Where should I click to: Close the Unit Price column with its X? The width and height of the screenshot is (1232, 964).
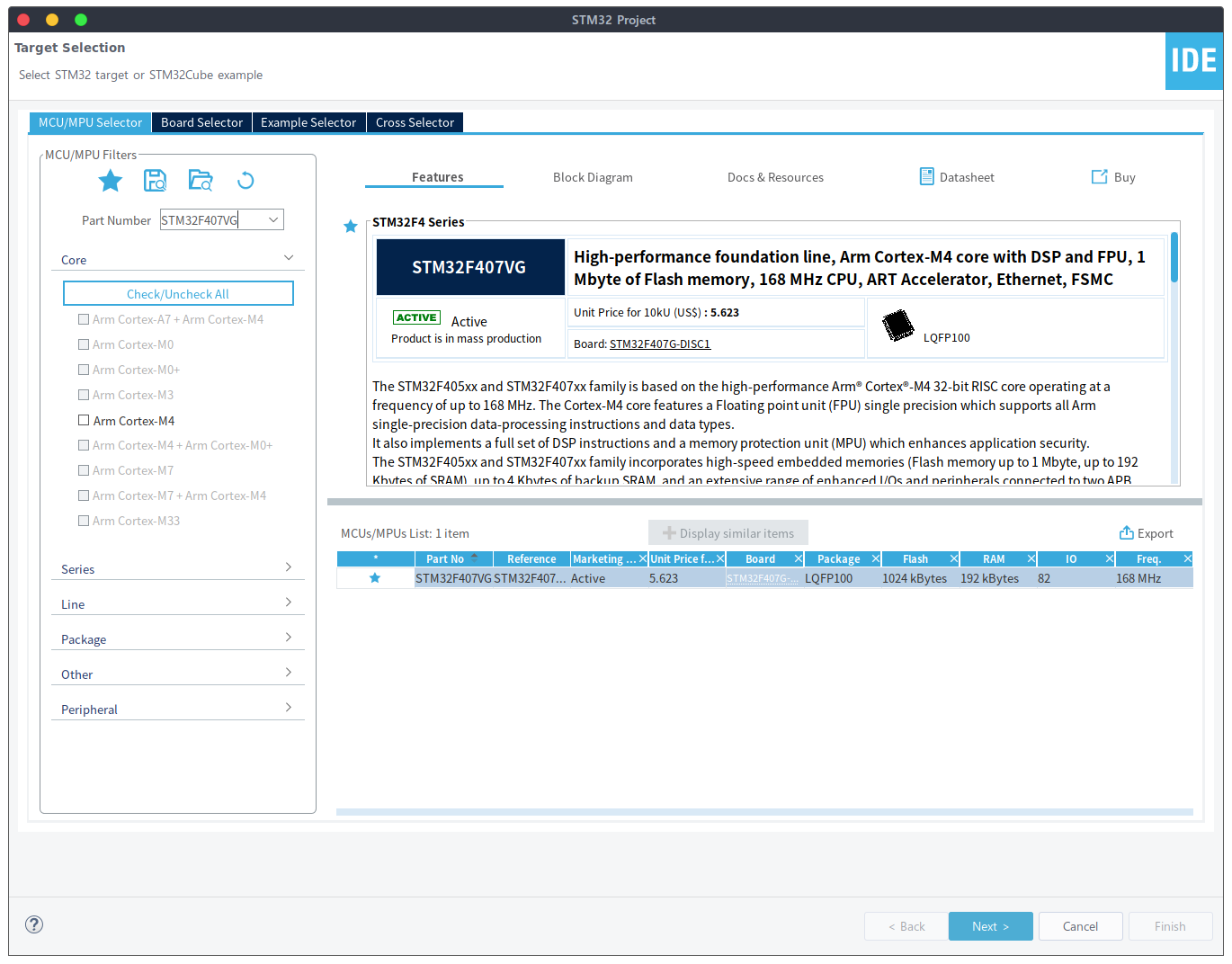720,558
